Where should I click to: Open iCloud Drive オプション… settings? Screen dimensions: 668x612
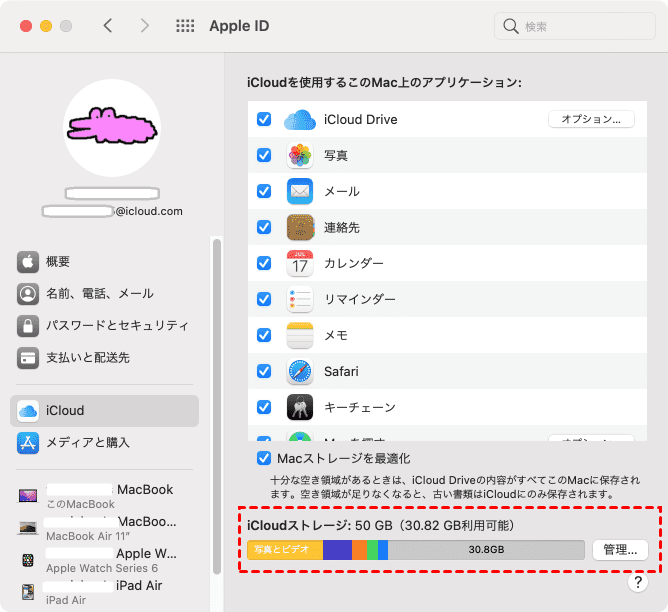(591, 119)
